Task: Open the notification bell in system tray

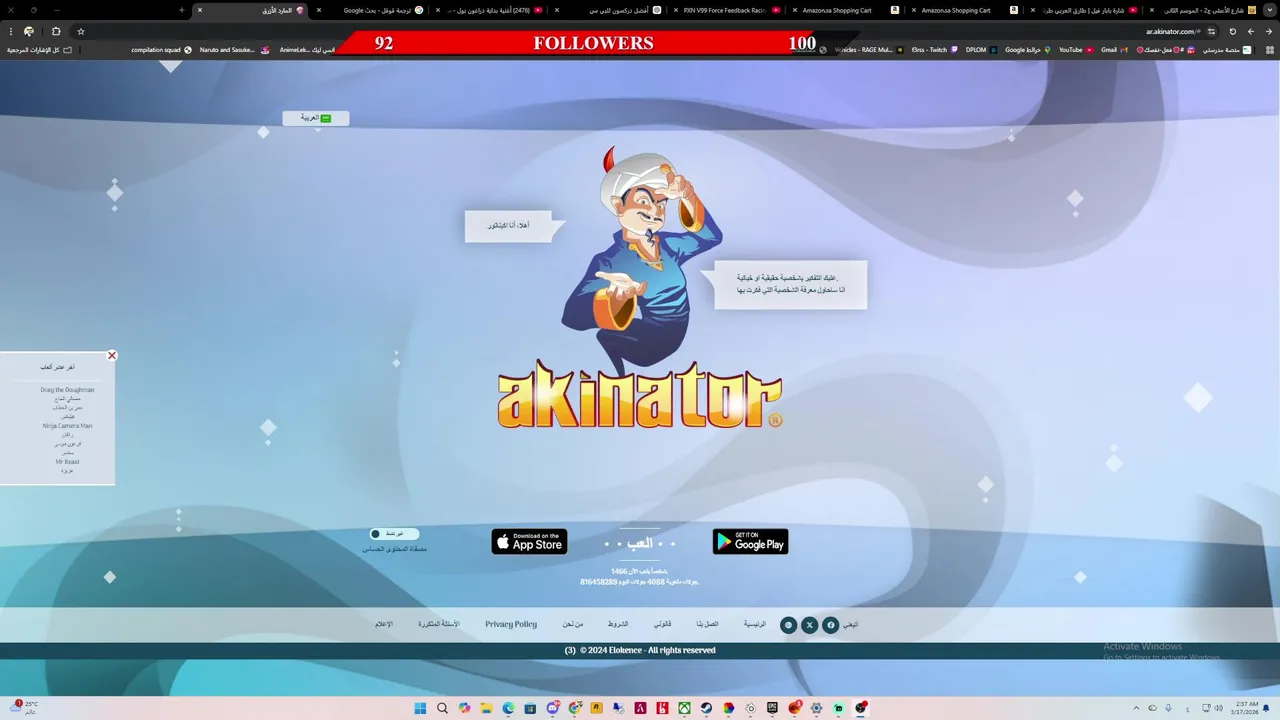Action: coord(1267,708)
